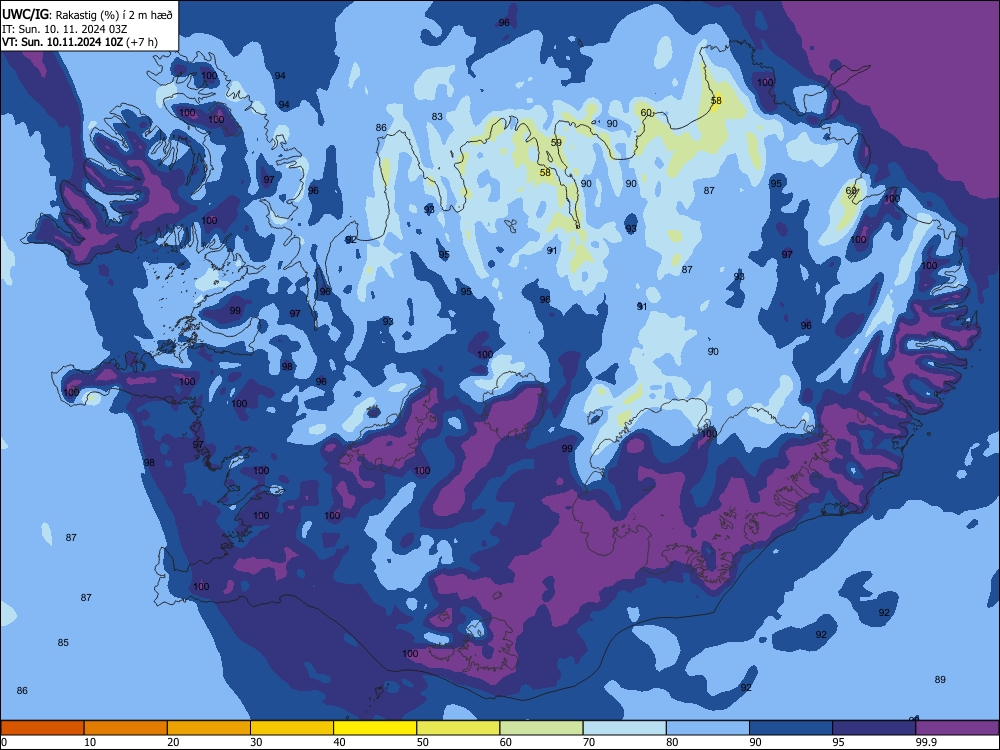The height and width of the screenshot is (750, 1000).
Task: Pick the light orange 20–30 legend swatch
Action: coord(209,728)
